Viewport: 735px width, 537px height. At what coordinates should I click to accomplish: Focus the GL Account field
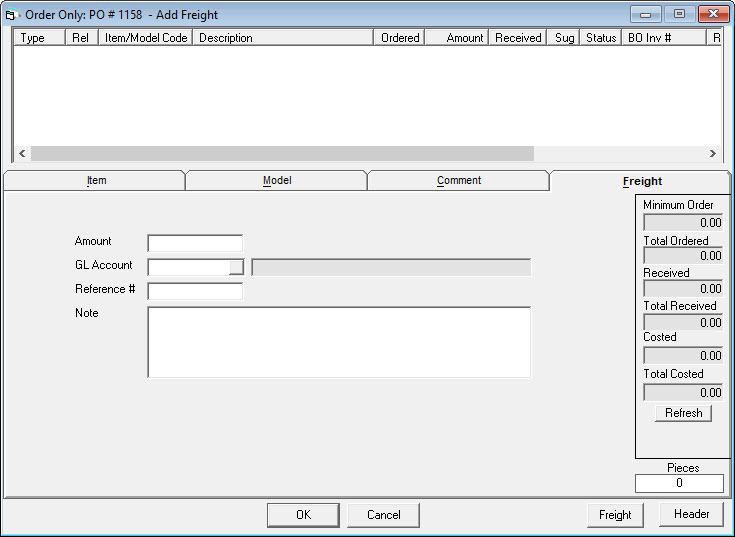188,267
